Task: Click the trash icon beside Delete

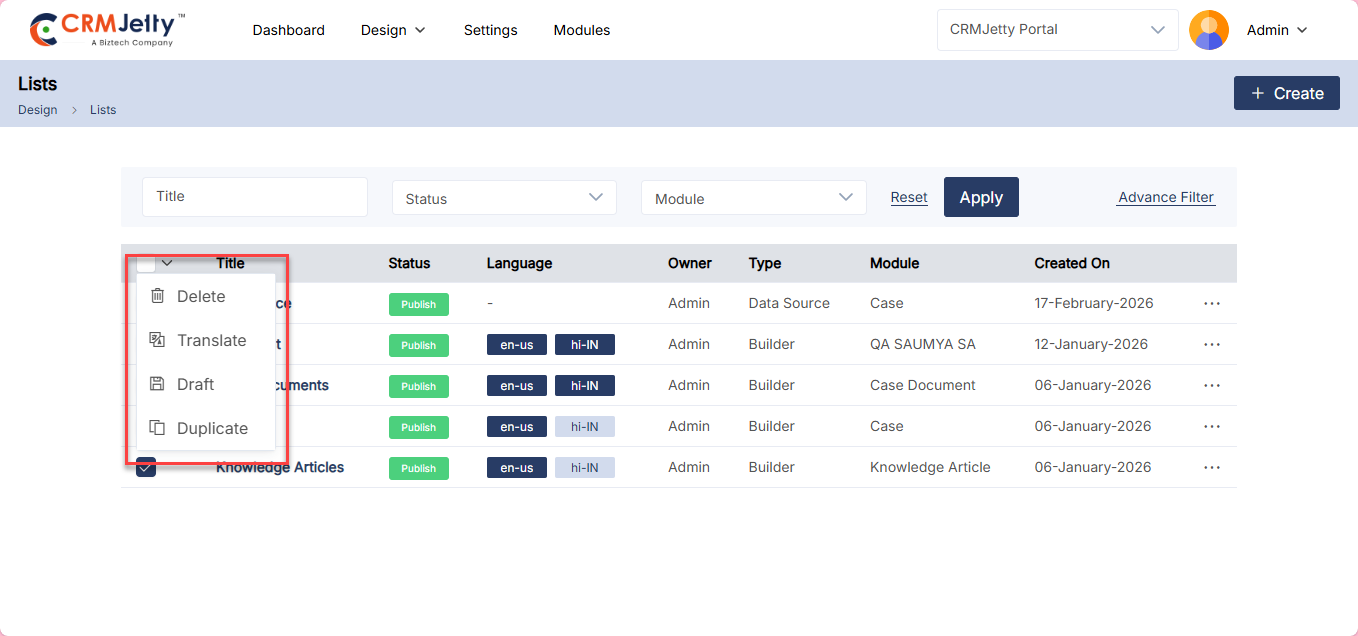Action: (157, 296)
